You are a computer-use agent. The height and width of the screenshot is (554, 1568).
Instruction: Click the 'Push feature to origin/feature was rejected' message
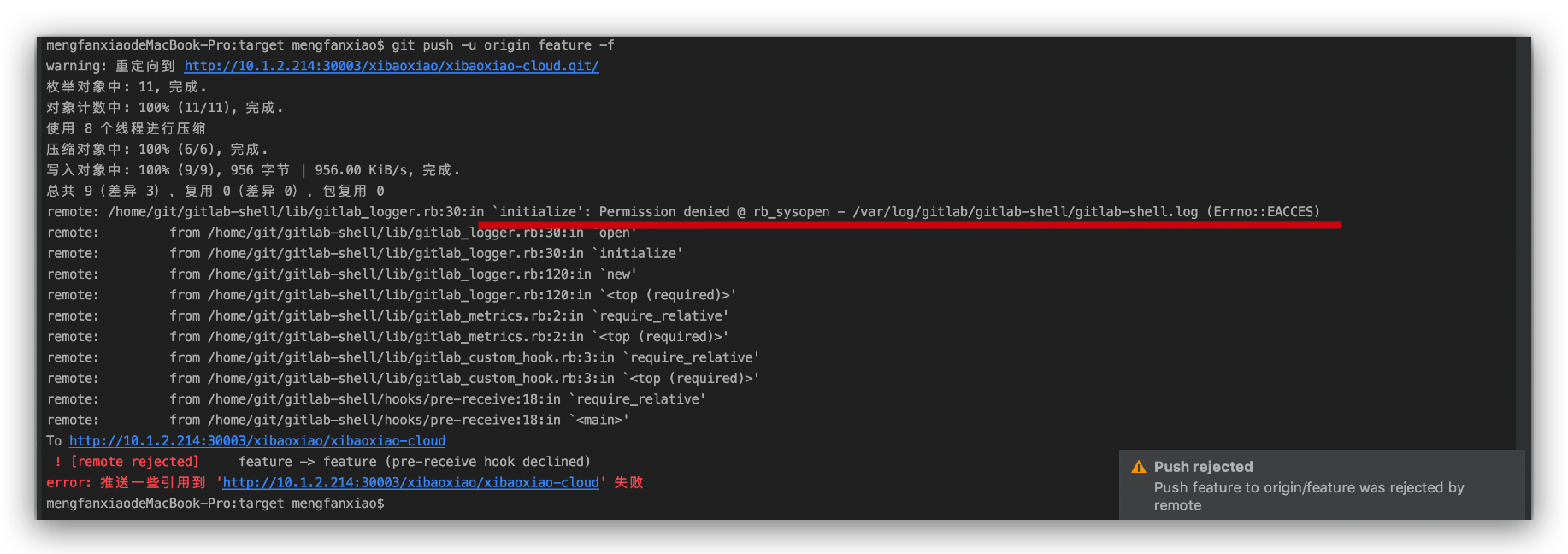[x=1309, y=496]
